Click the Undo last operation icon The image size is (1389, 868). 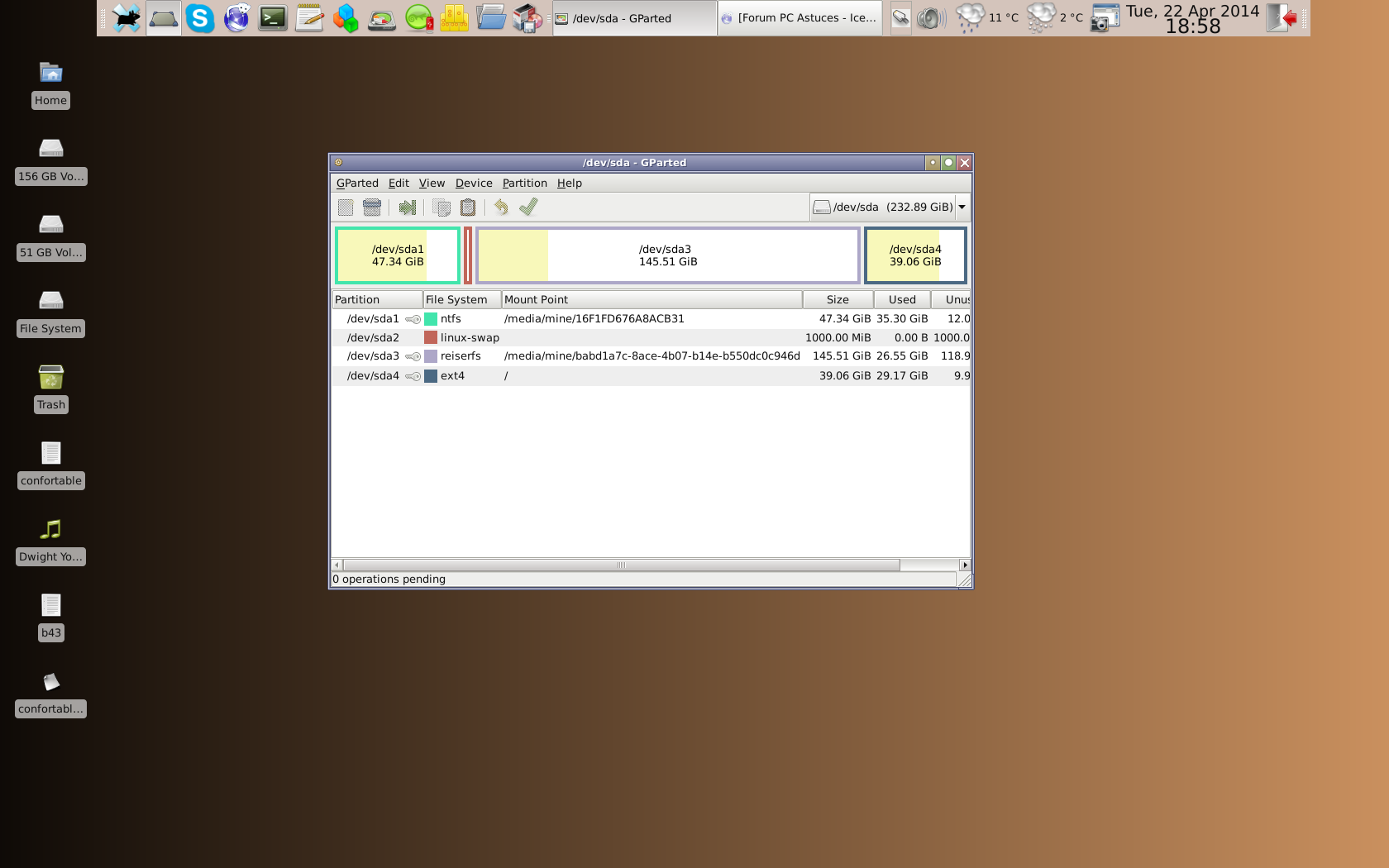[x=501, y=207]
